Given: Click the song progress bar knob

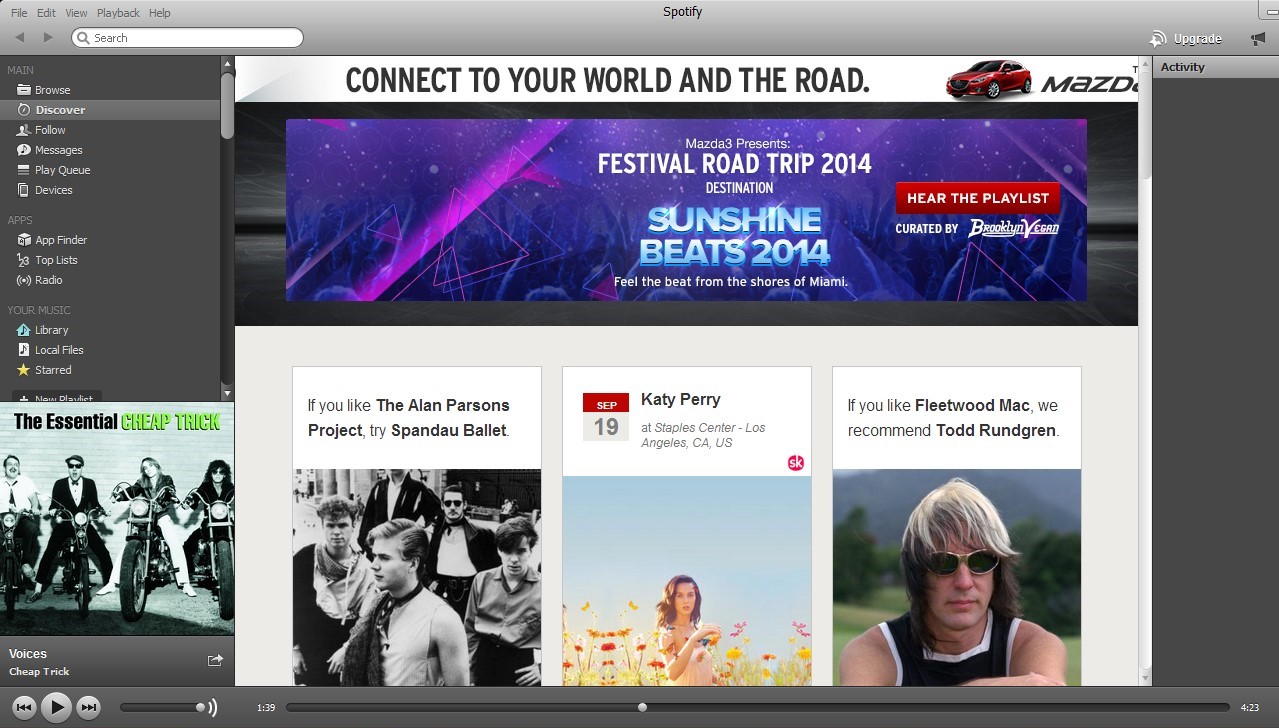Looking at the screenshot, I should coord(642,707).
